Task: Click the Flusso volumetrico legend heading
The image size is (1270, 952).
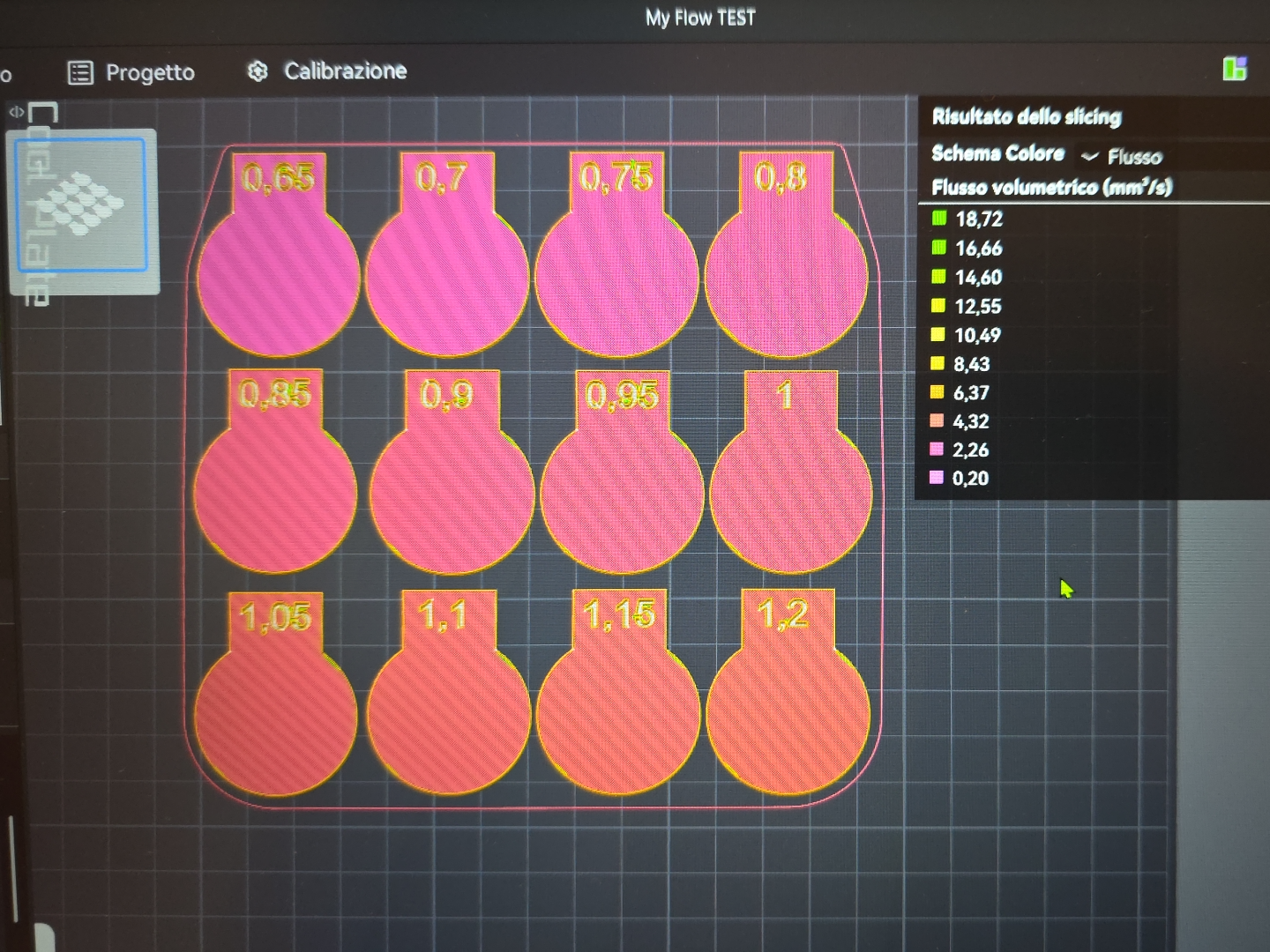Action: click(x=1051, y=187)
